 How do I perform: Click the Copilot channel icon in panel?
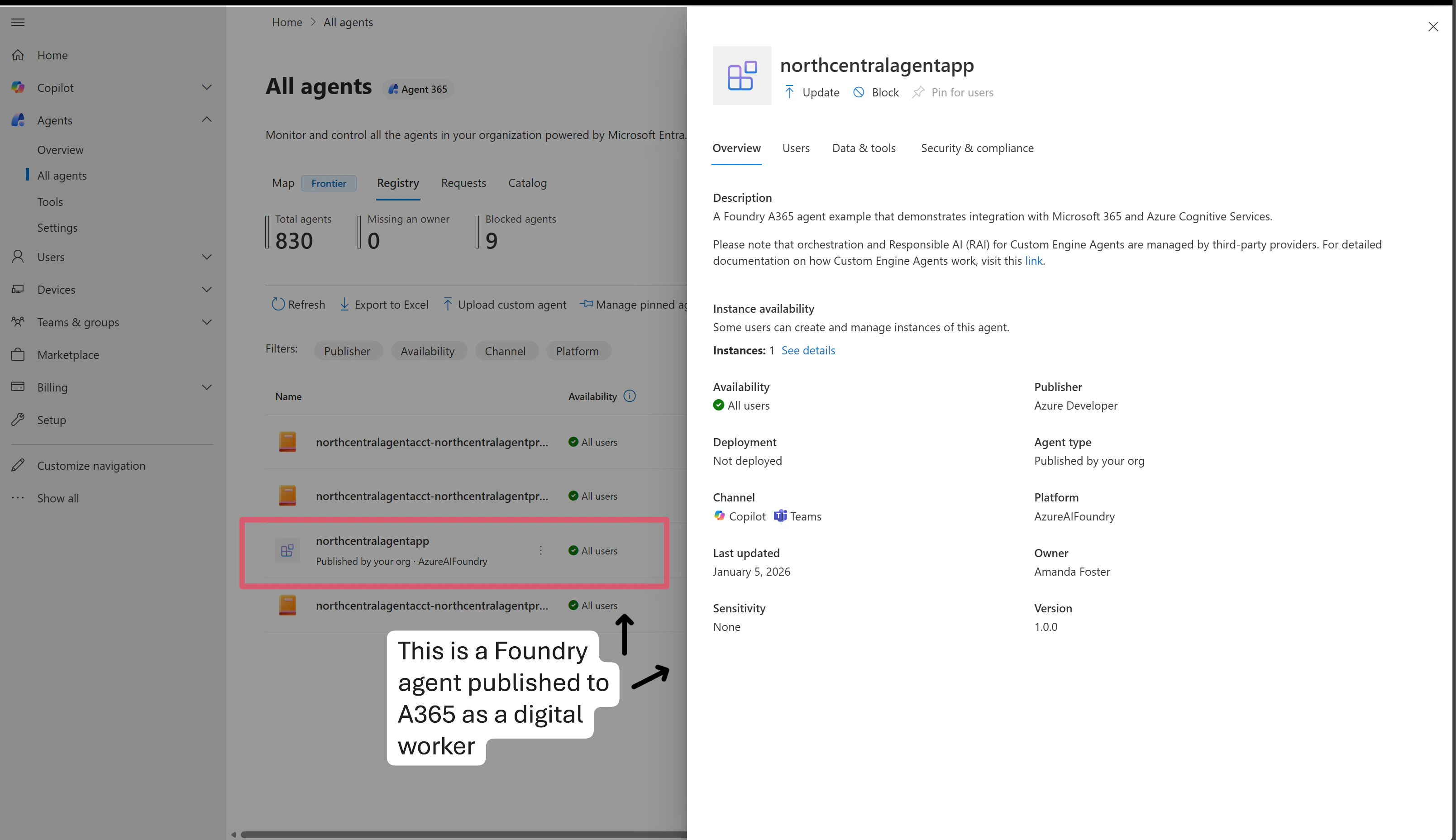719,516
